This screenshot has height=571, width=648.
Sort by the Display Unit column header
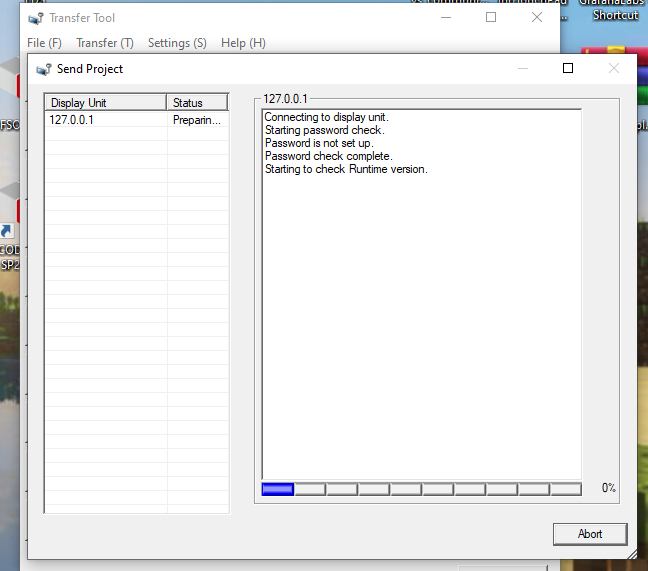point(105,103)
